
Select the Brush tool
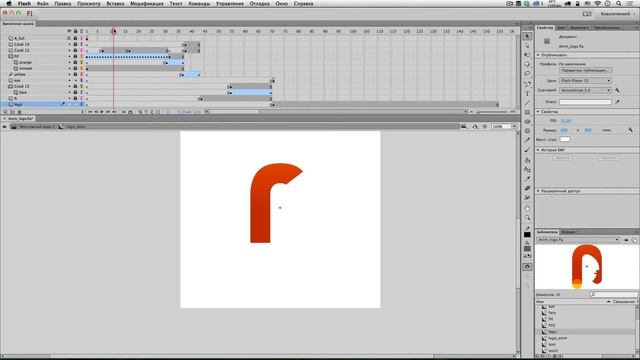click(x=527, y=150)
